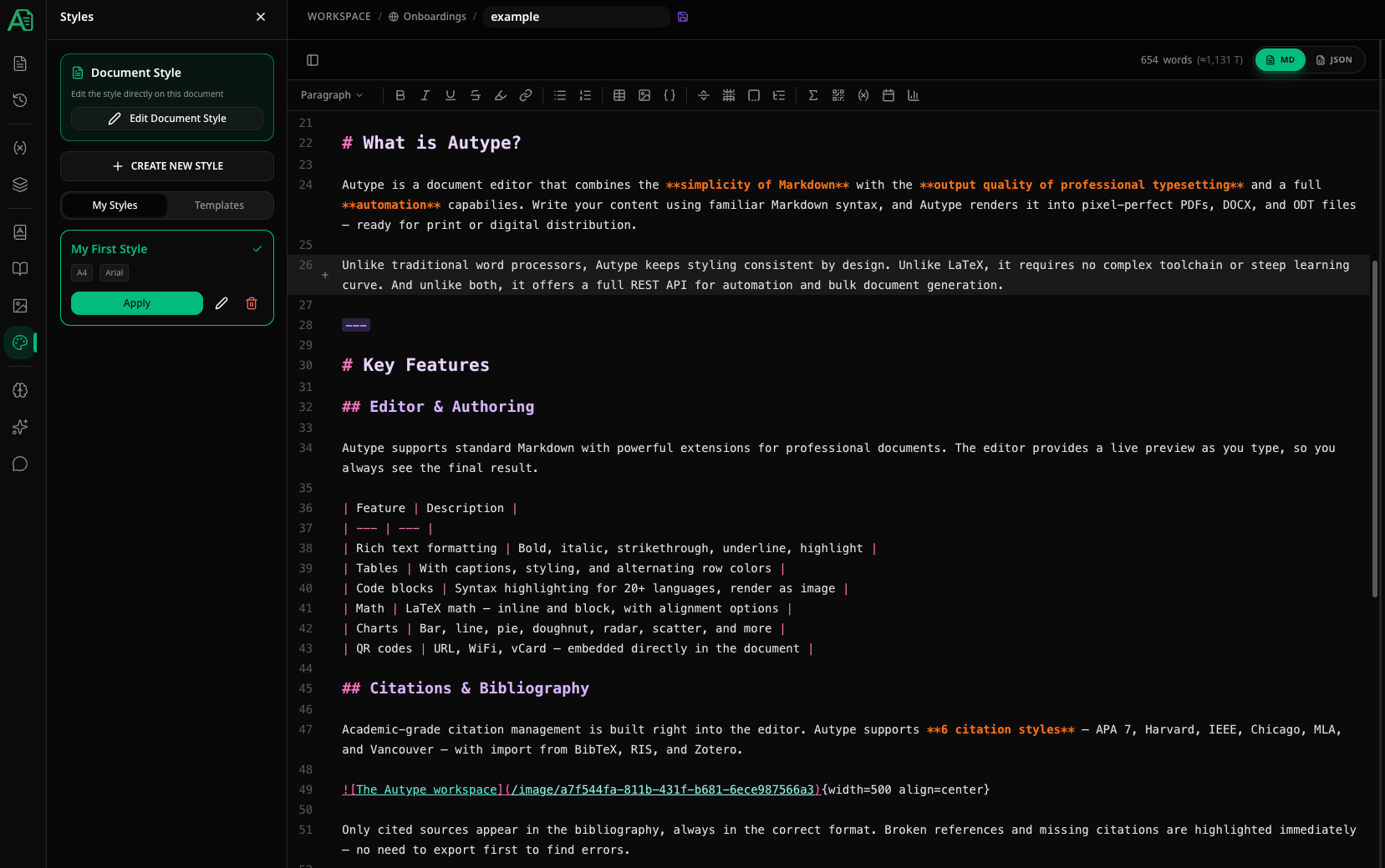
Task: Open layers panel in left sidebar
Action: pyautogui.click(x=20, y=185)
